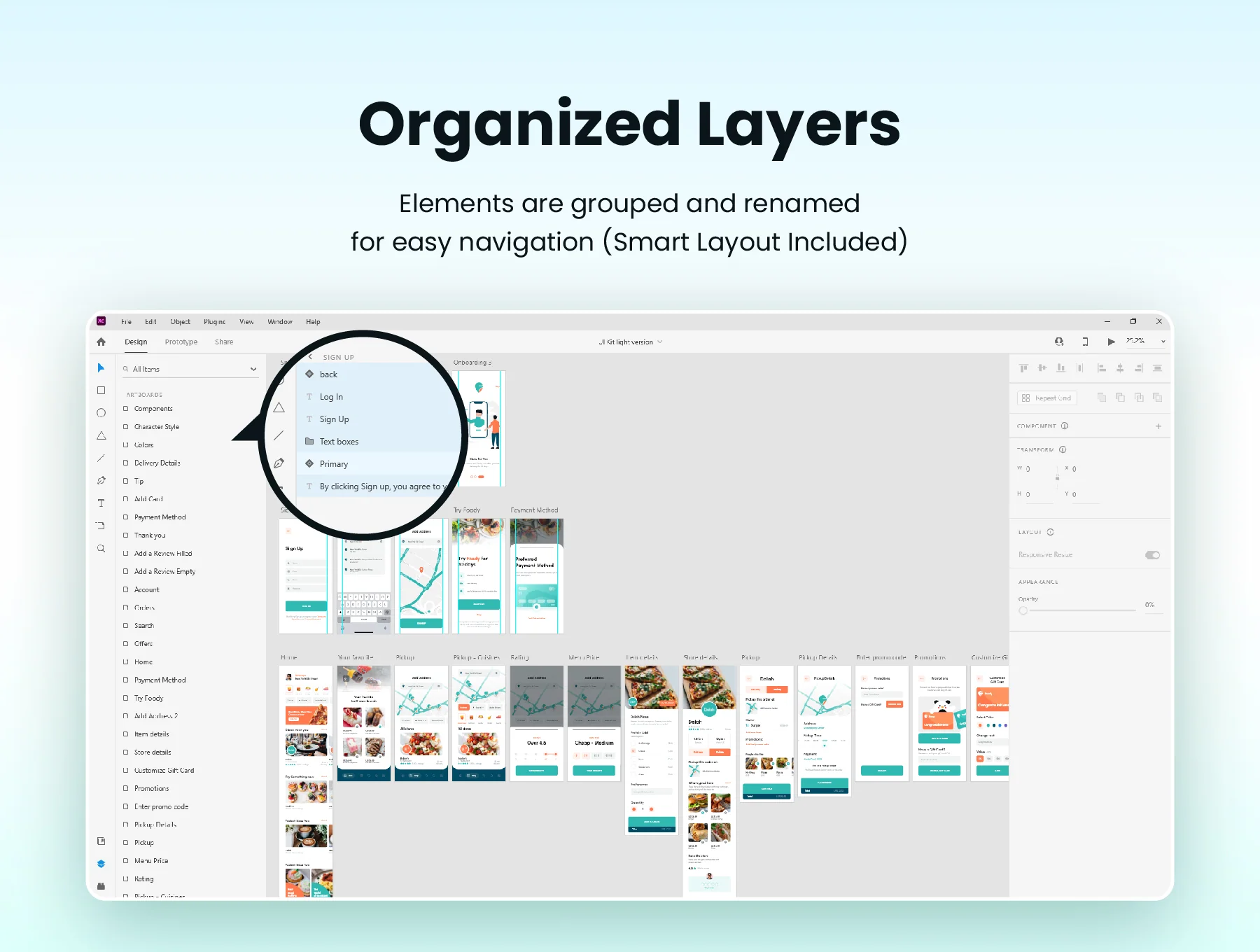Open the zoom percentage dropdown
Viewport: 1260px width, 952px height.
click(1163, 342)
